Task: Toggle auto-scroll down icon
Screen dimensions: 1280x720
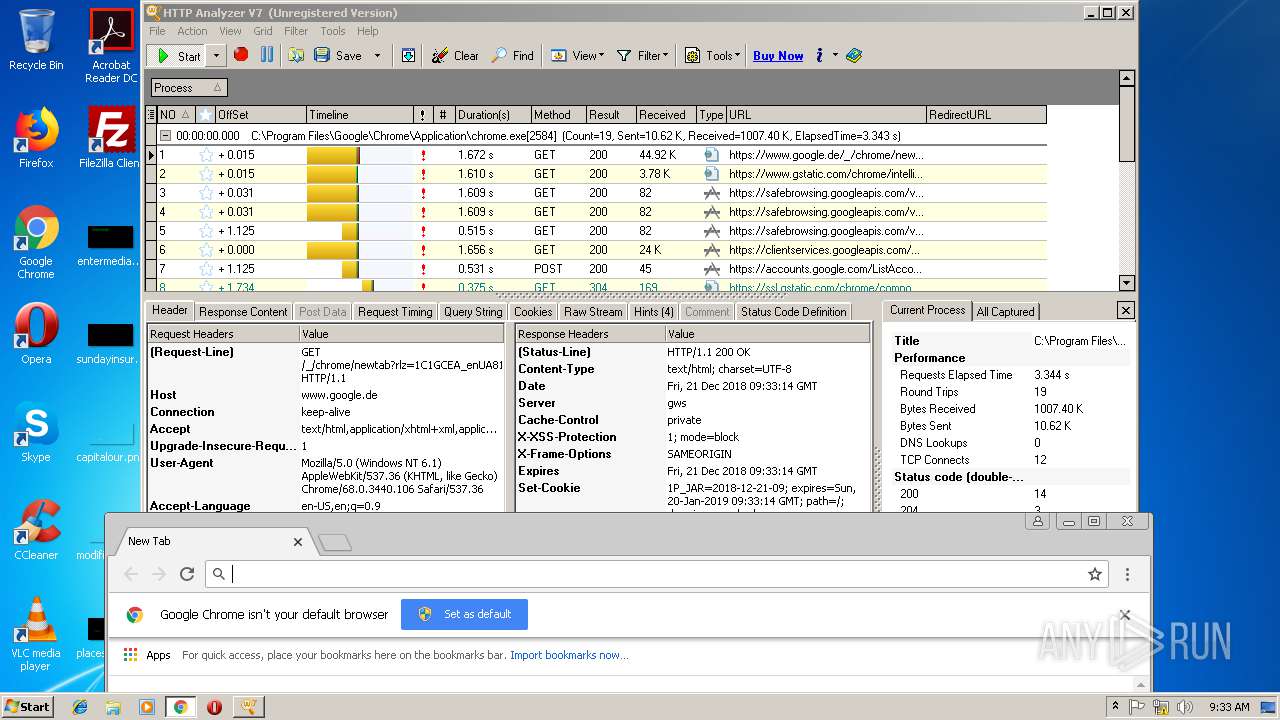Action: (408, 56)
